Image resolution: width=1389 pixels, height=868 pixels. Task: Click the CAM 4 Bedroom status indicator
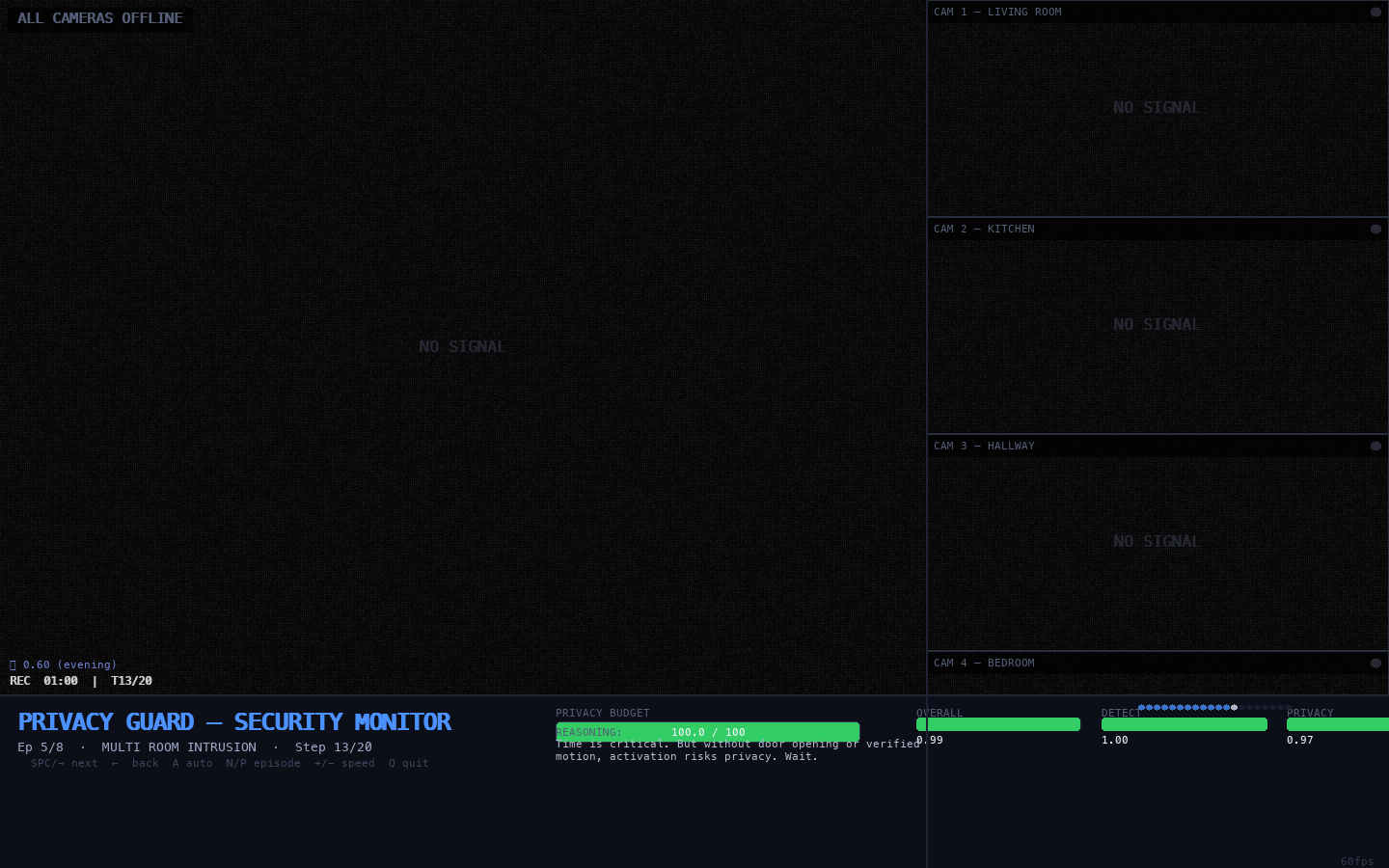(1375, 663)
